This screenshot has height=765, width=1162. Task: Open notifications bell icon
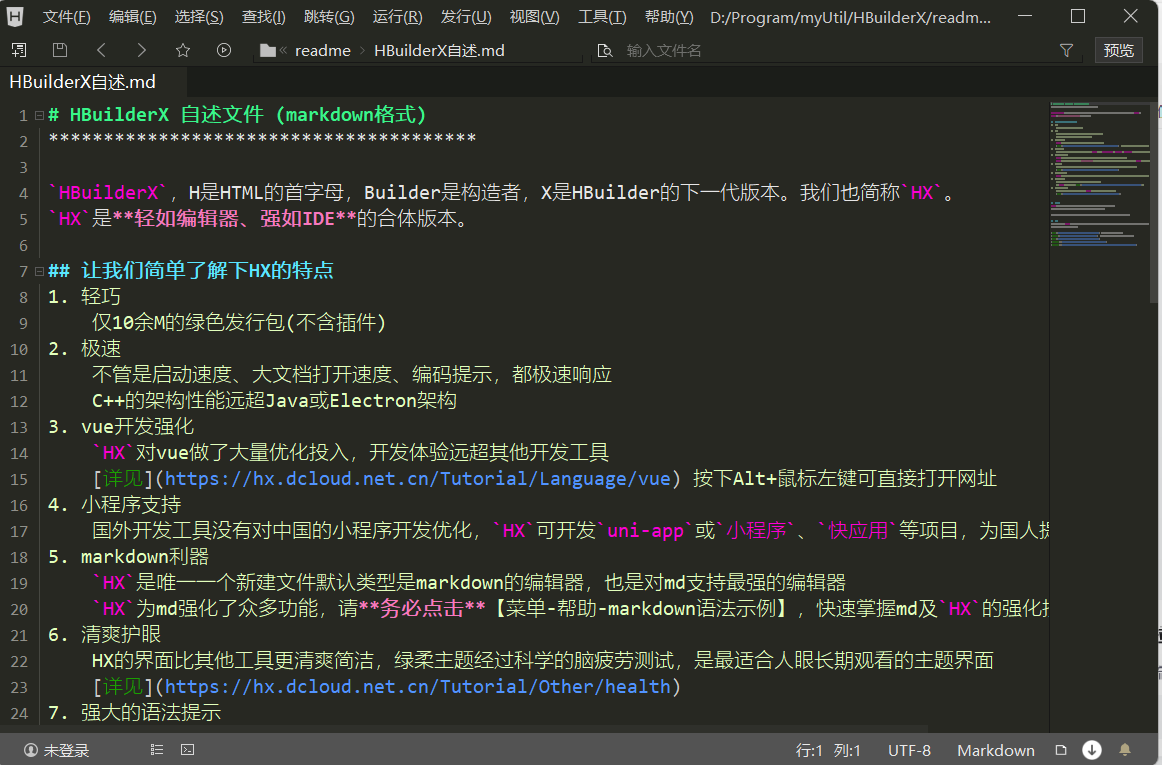(x=1125, y=749)
